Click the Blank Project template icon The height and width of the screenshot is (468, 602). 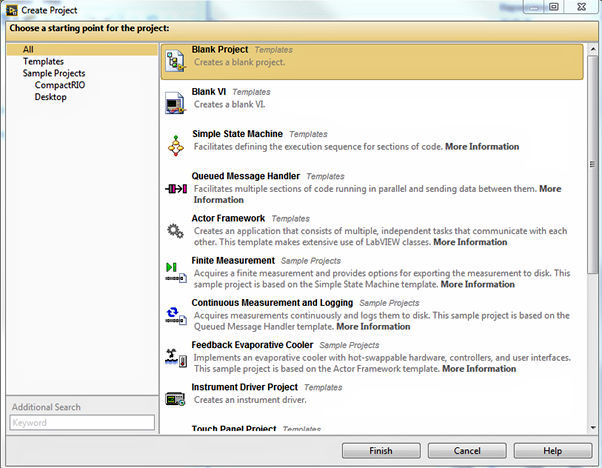point(176,58)
